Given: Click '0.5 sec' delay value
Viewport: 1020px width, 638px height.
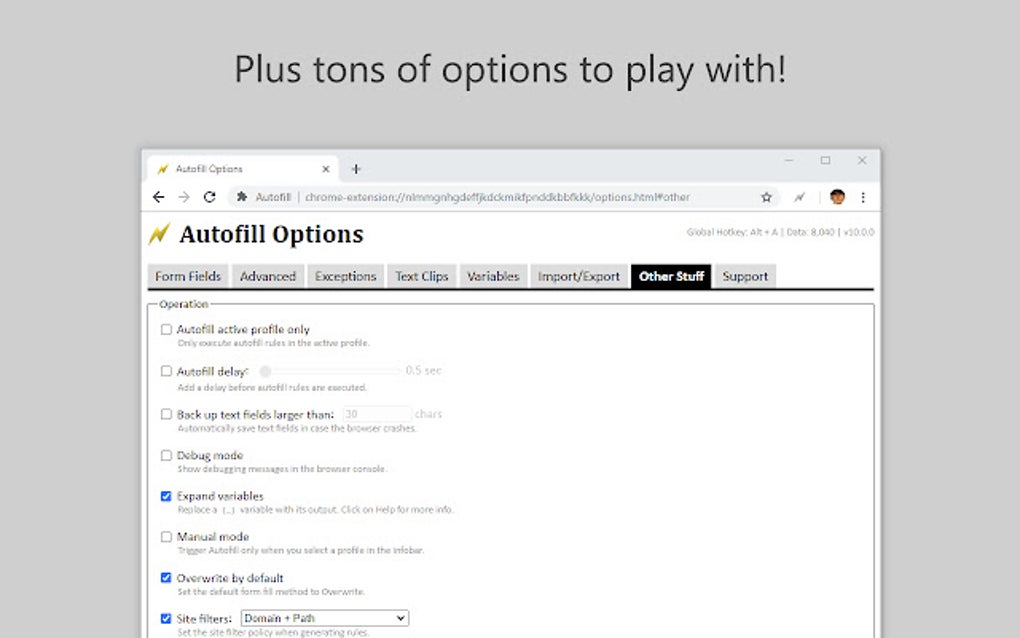Looking at the screenshot, I should coord(423,370).
